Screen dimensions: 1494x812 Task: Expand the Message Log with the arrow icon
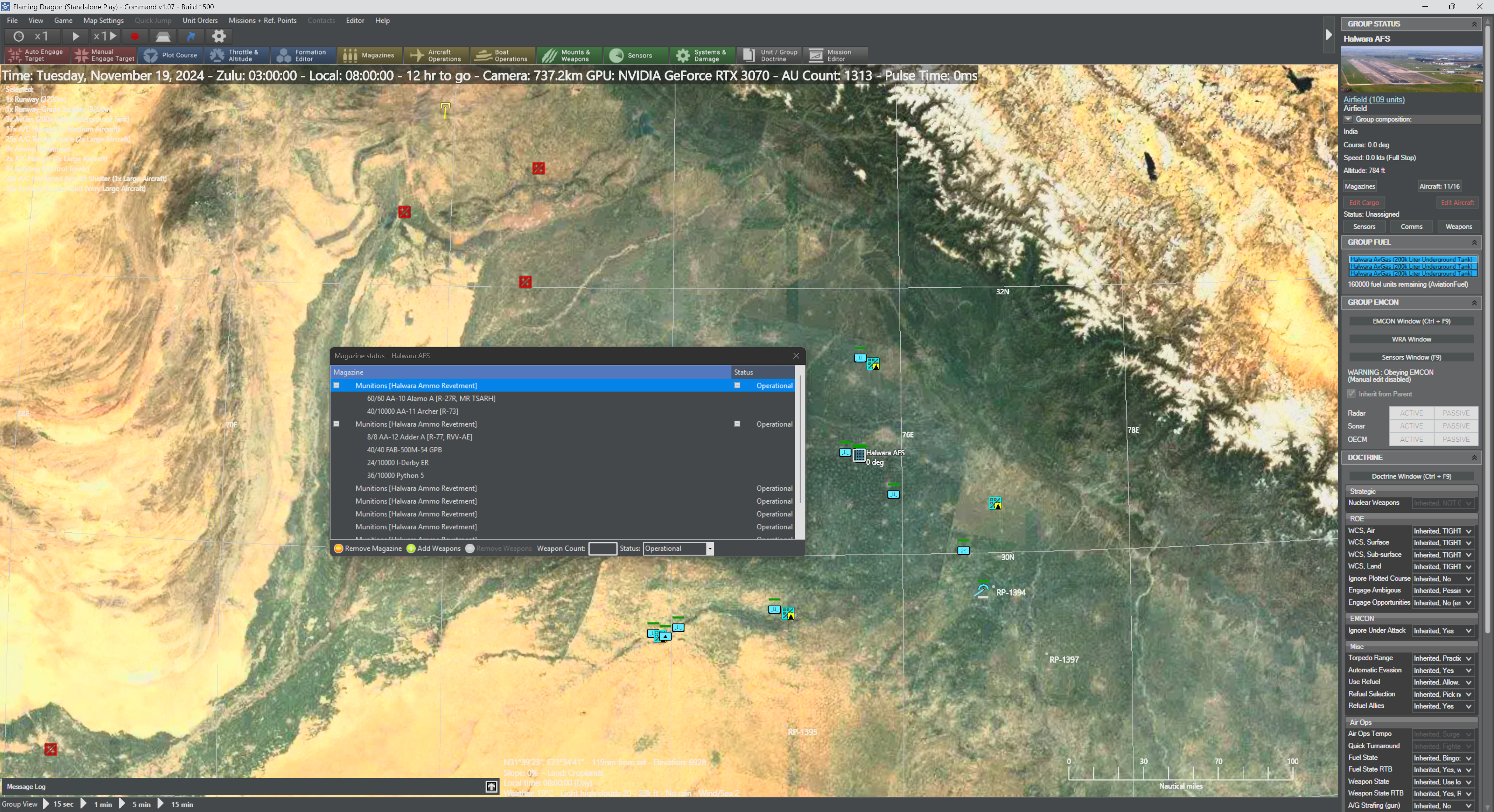491,786
